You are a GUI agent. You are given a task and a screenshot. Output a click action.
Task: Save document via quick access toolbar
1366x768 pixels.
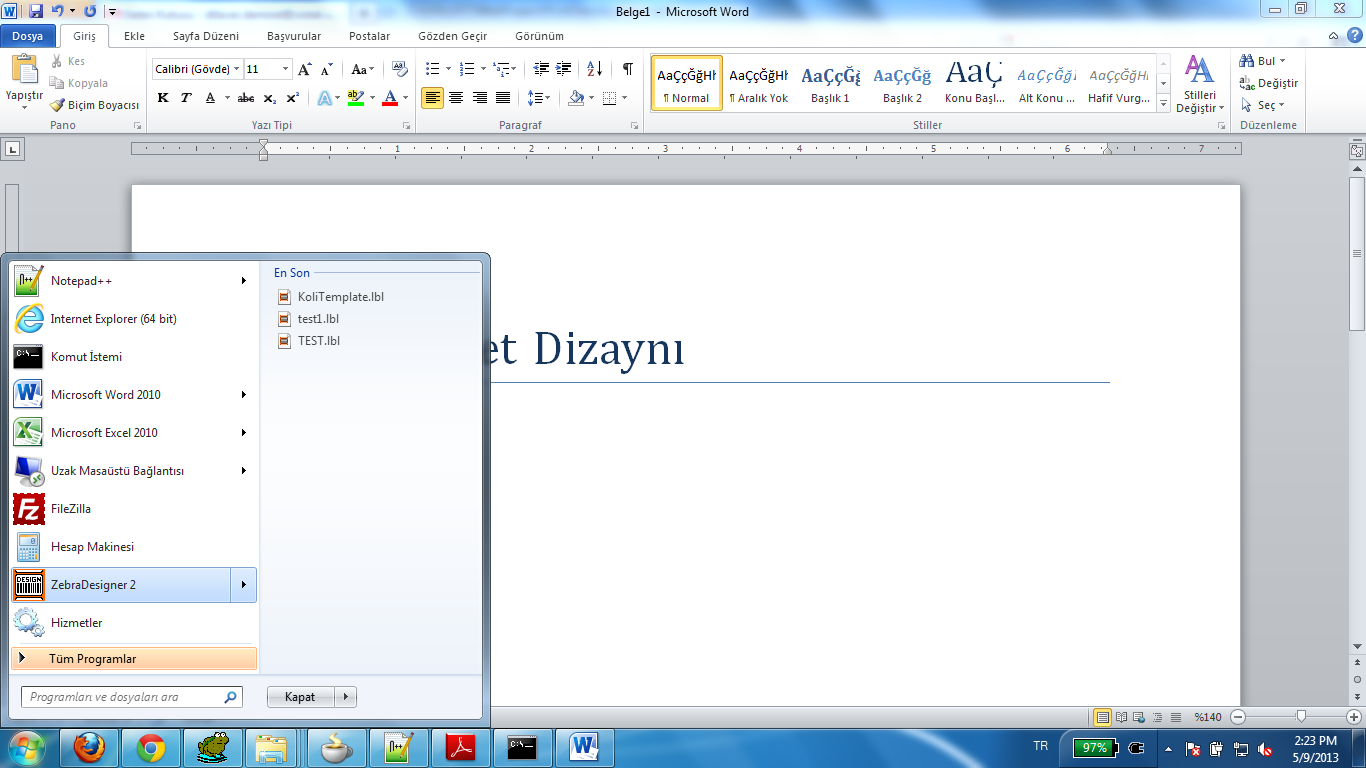pyautogui.click(x=36, y=11)
